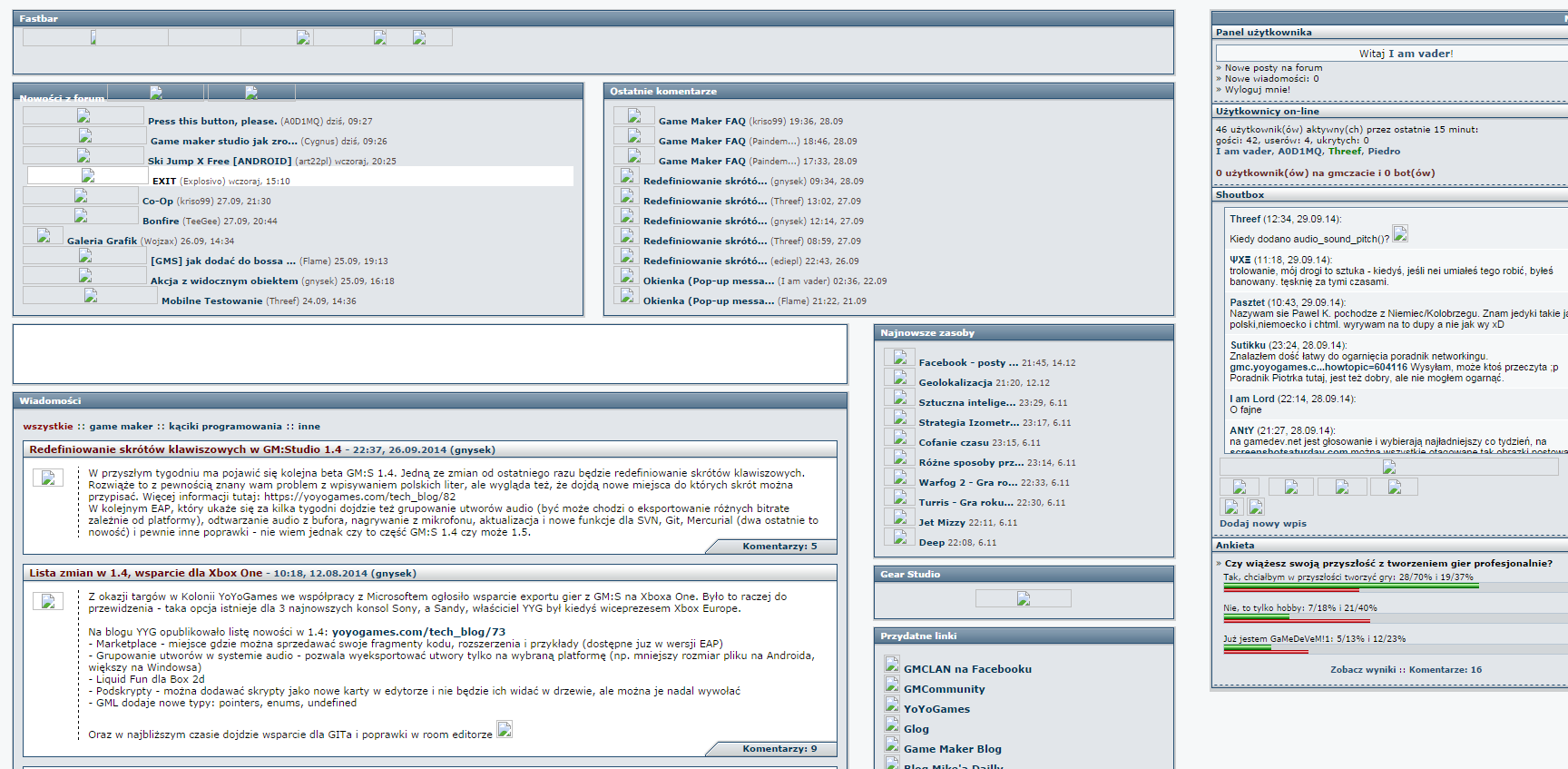Click the icon beside the "Jet Mizzy" resource
The image size is (1568, 769).
tap(900, 517)
